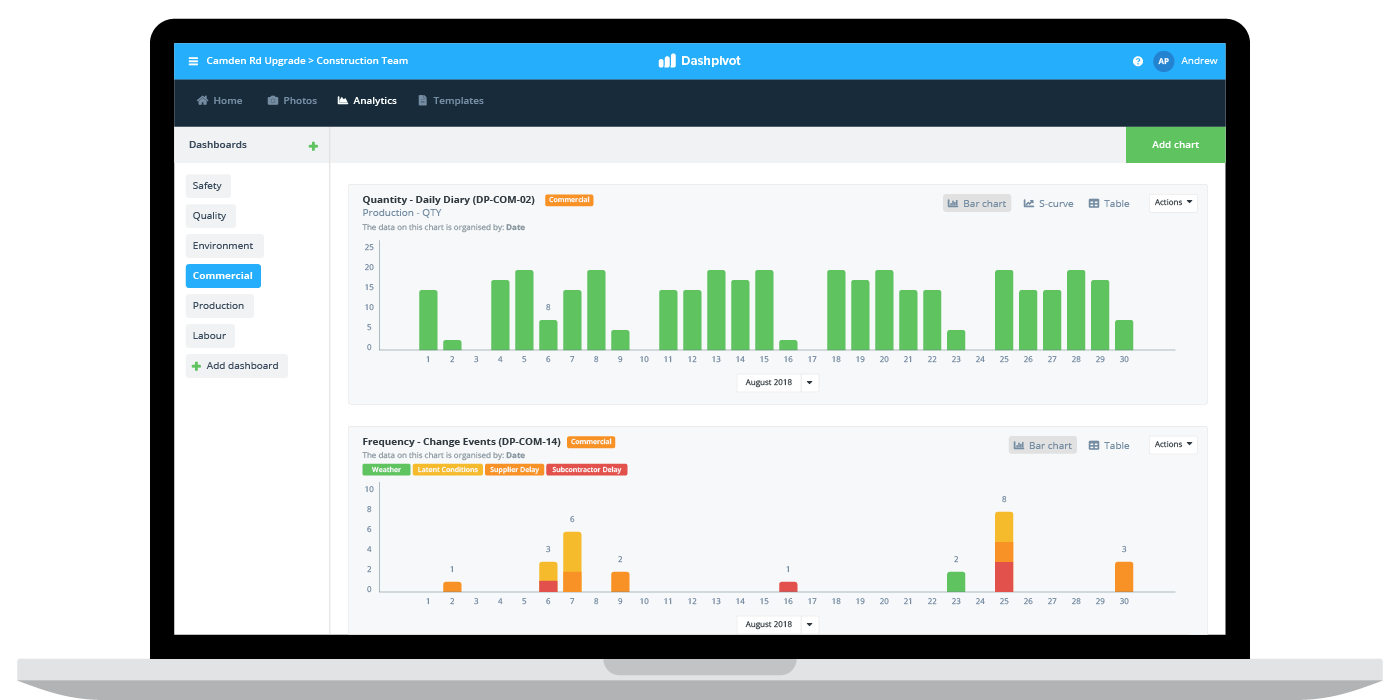The width and height of the screenshot is (1400, 700).
Task: Open the Templates tab
Action: pos(451,101)
